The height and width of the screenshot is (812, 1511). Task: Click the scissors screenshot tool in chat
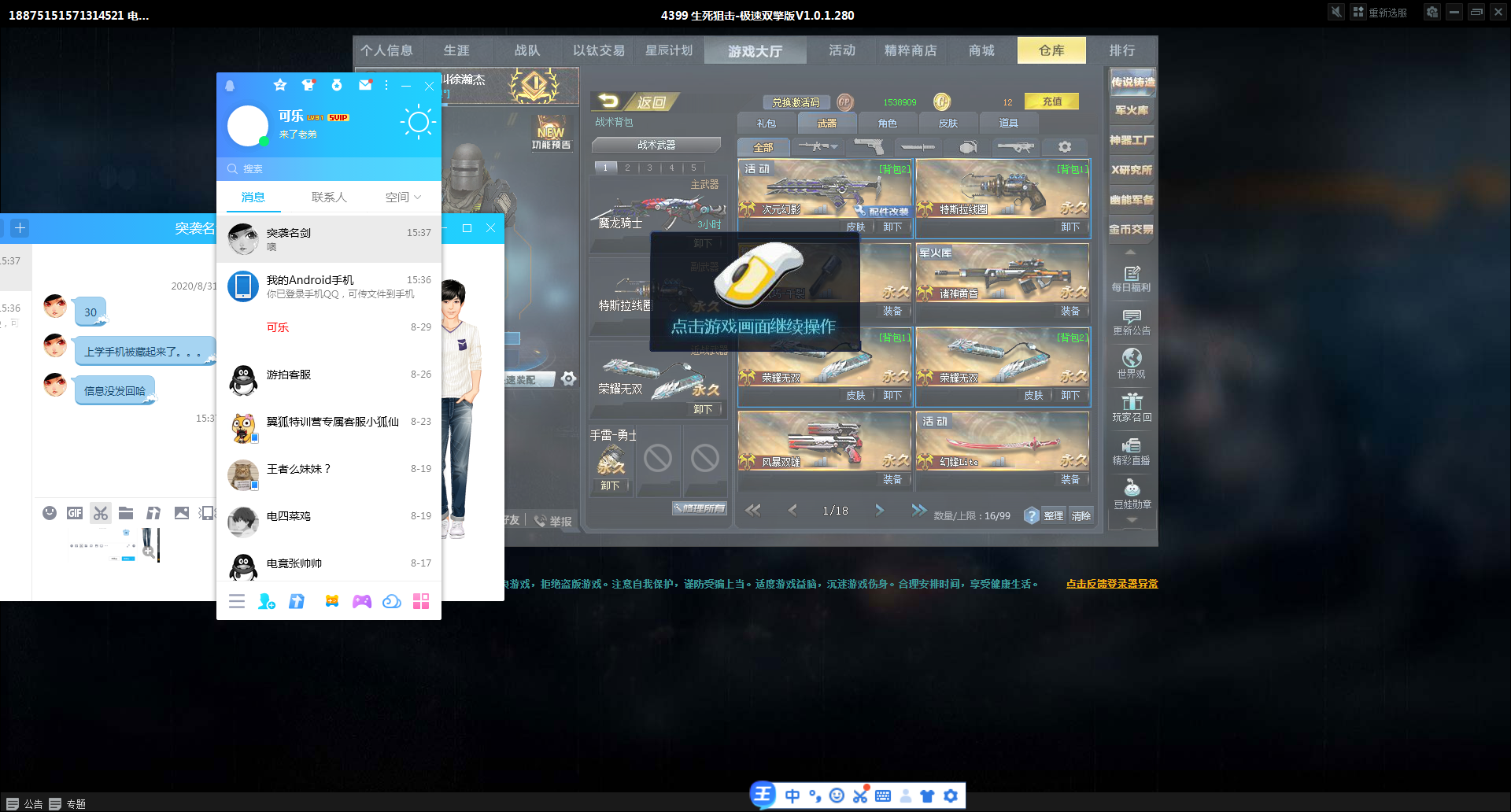[101, 513]
